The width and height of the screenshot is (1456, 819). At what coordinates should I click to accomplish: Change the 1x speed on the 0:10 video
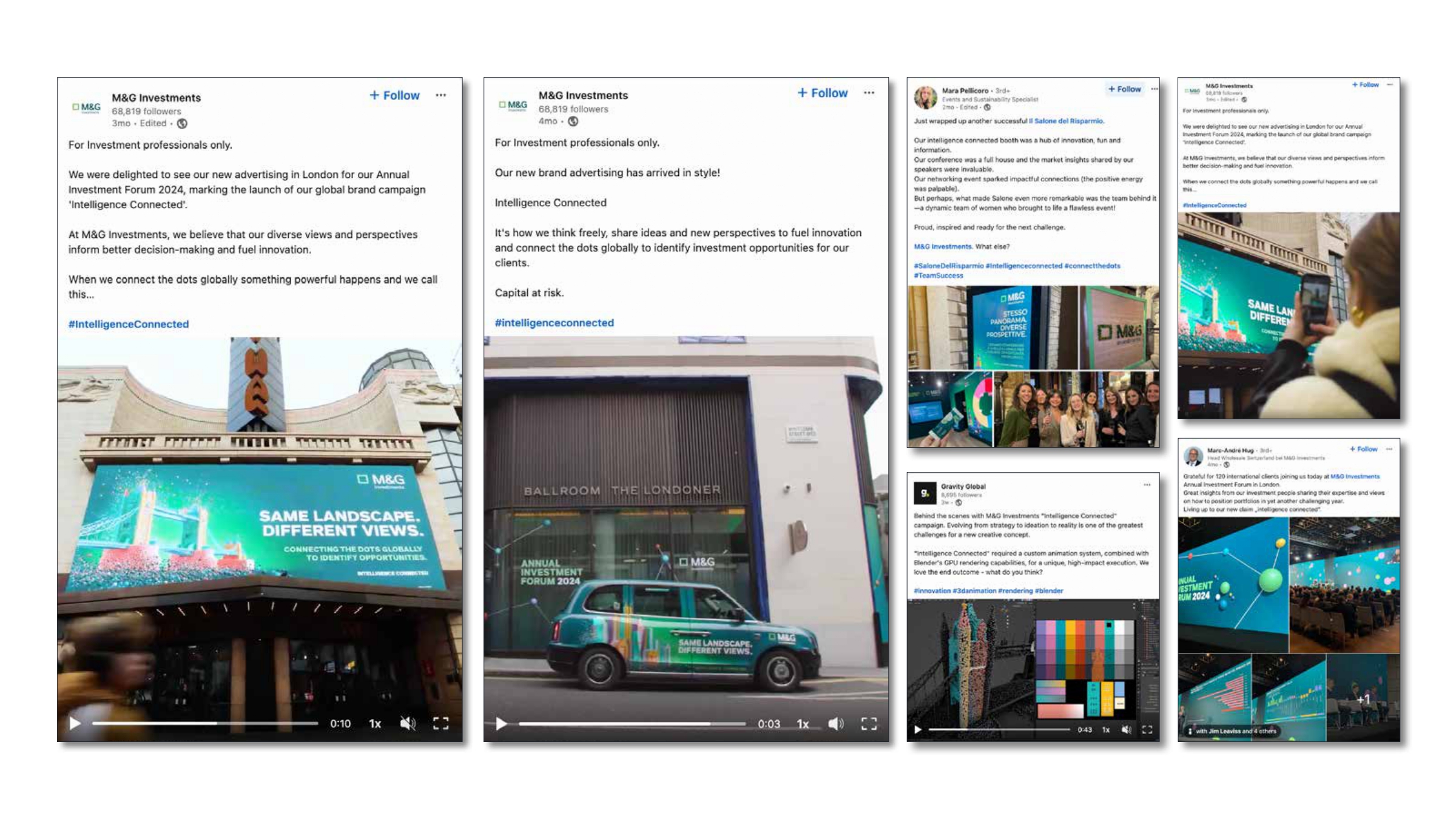tap(375, 724)
